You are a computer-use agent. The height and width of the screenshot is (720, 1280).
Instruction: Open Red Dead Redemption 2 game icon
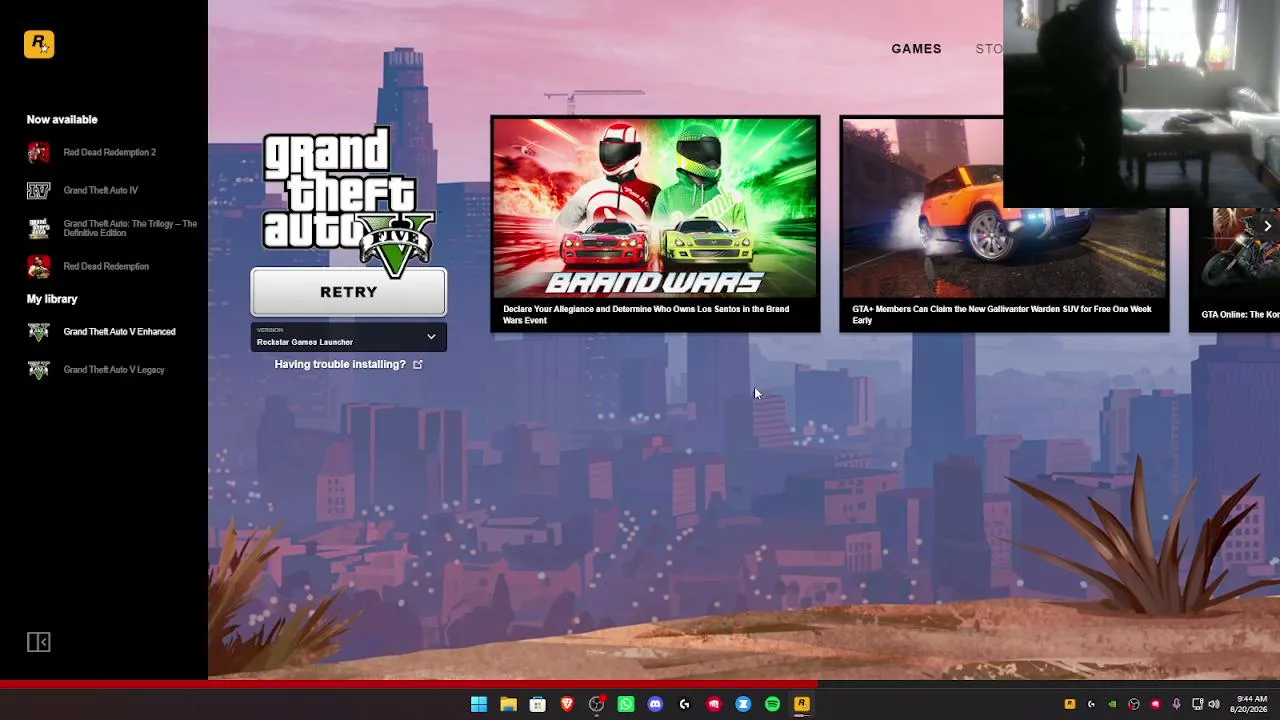38,152
